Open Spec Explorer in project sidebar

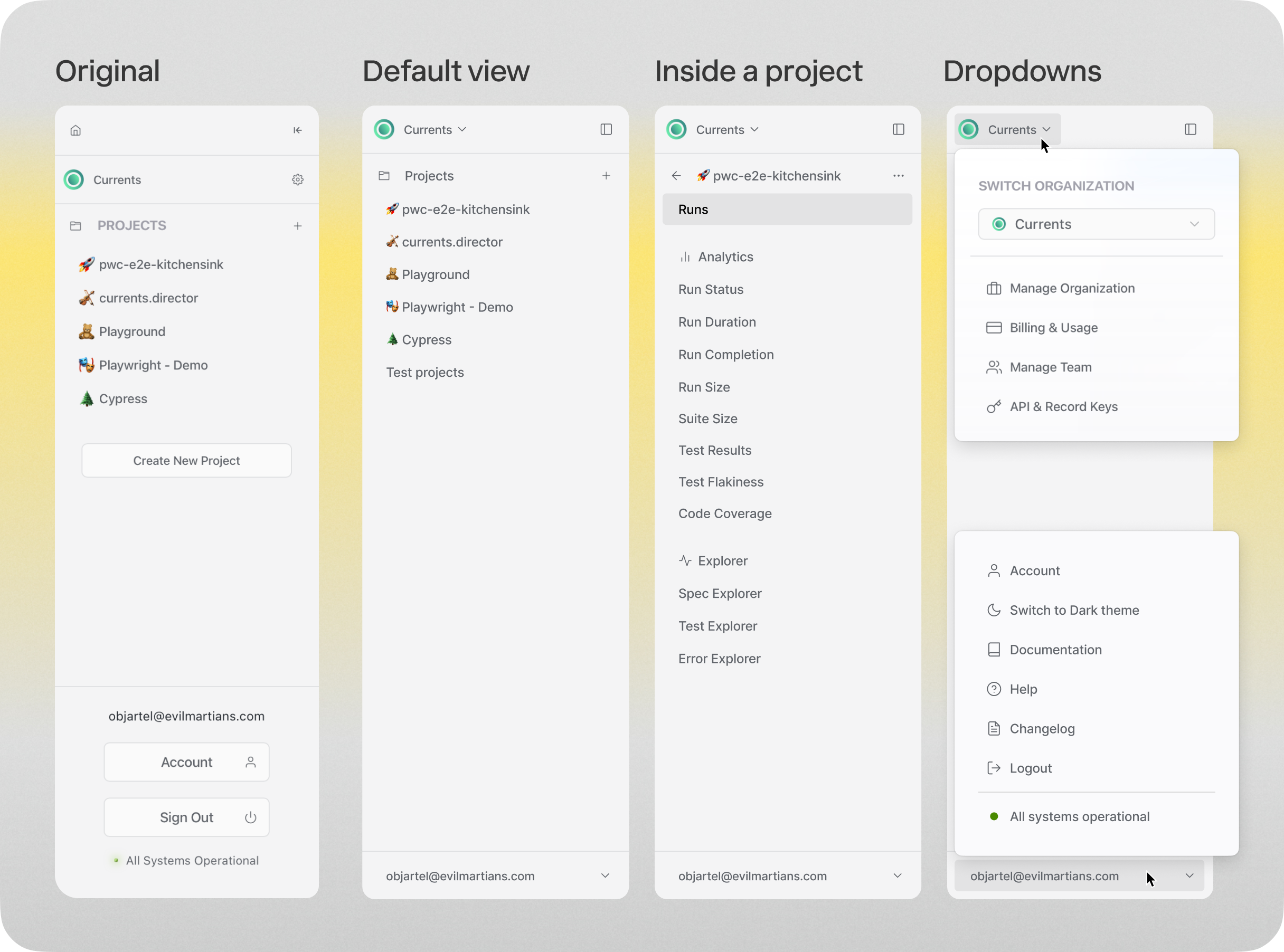click(x=720, y=594)
